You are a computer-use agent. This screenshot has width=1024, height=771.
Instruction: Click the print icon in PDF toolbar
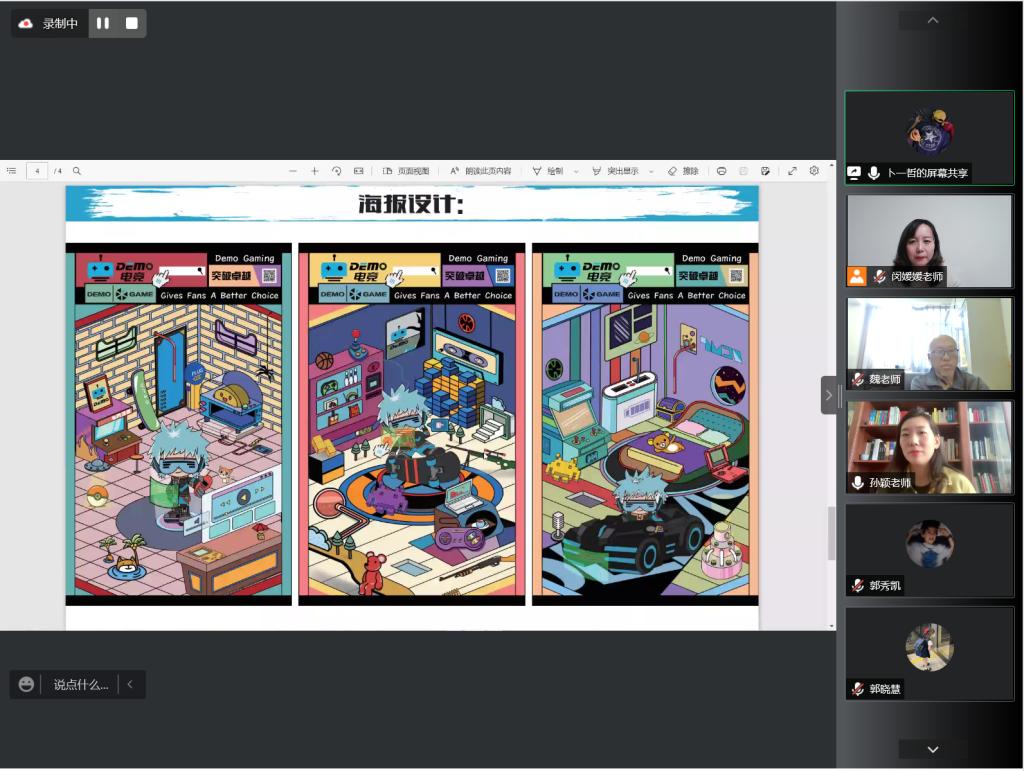(x=722, y=171)
